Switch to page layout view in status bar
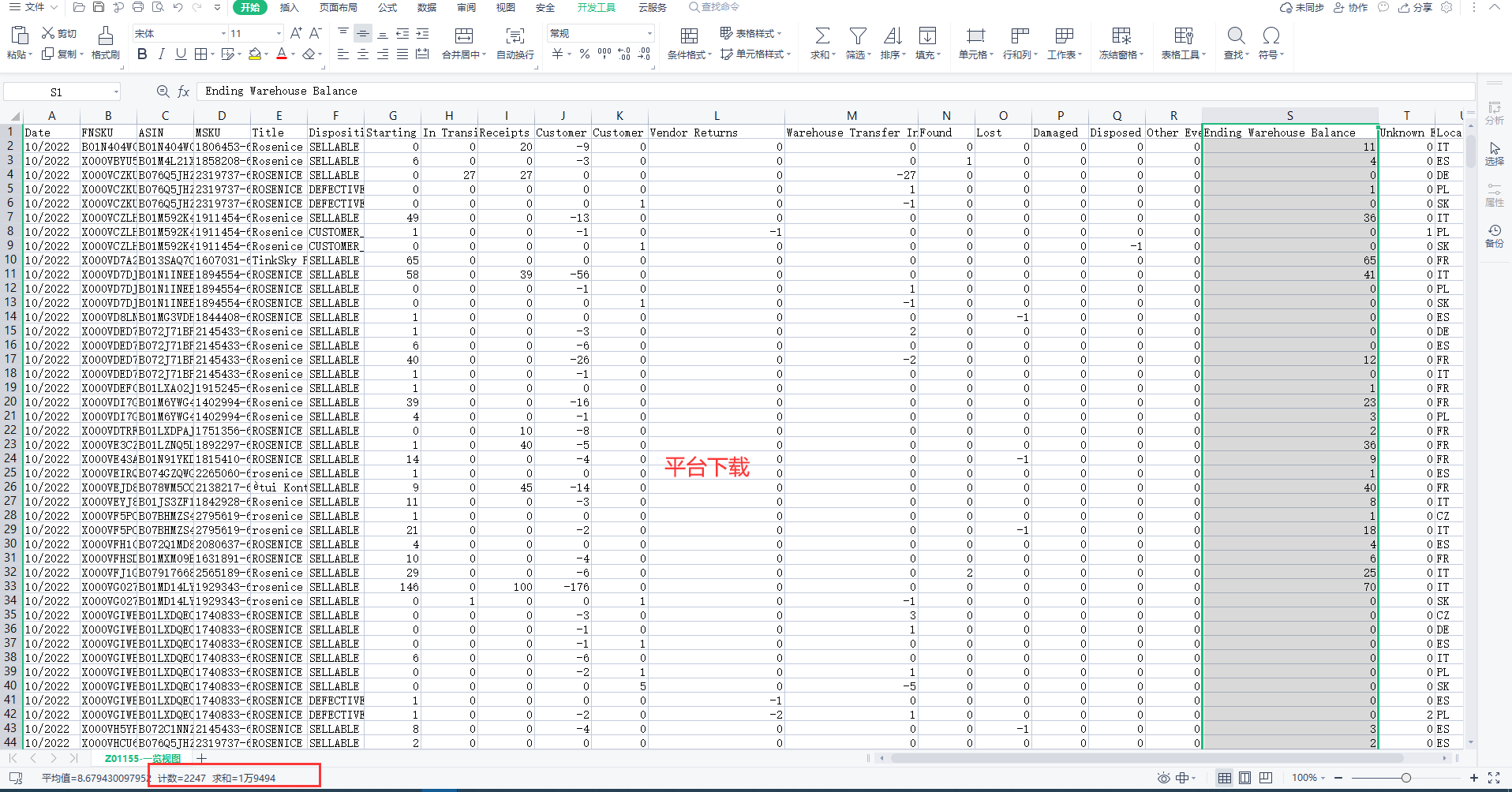This screenshot has width=1512, height=792. click(x=1244, y=778)
